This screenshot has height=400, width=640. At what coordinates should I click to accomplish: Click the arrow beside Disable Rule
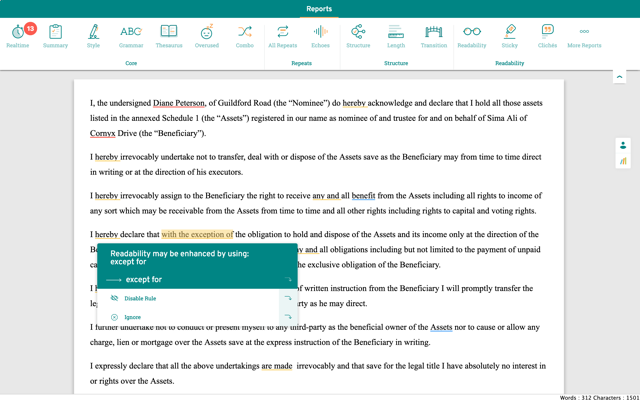(288, 298)
